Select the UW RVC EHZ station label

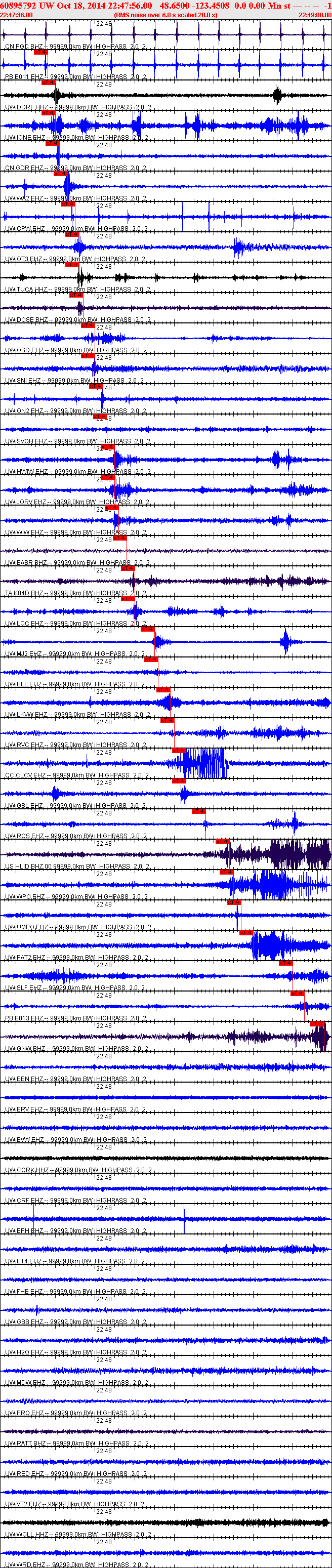pos(75,746)
